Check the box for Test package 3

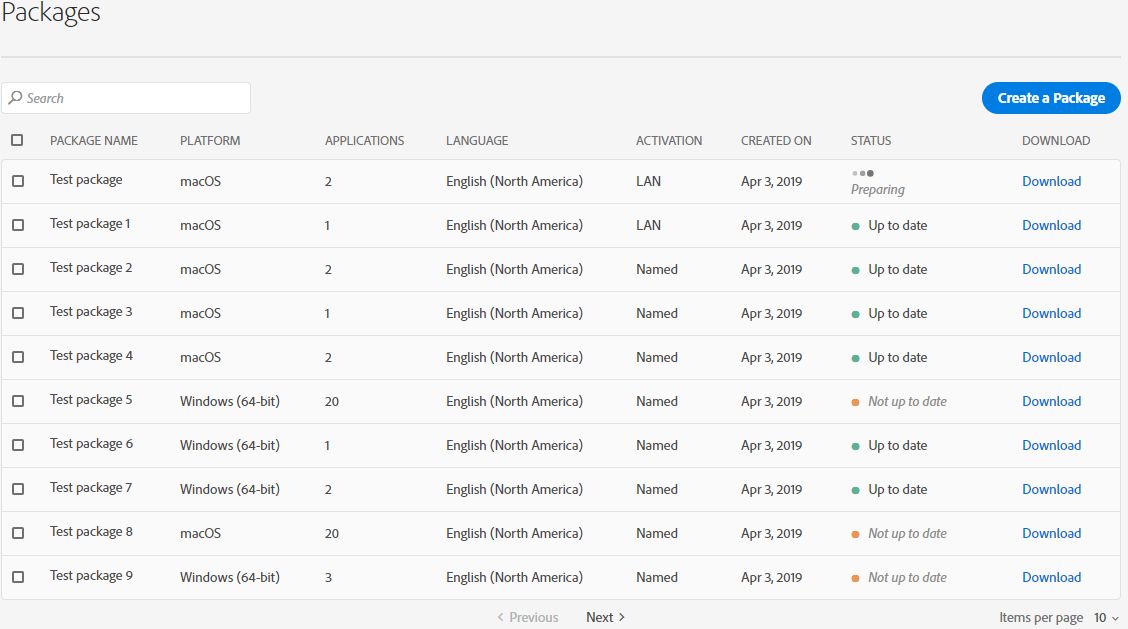point(18,313)
